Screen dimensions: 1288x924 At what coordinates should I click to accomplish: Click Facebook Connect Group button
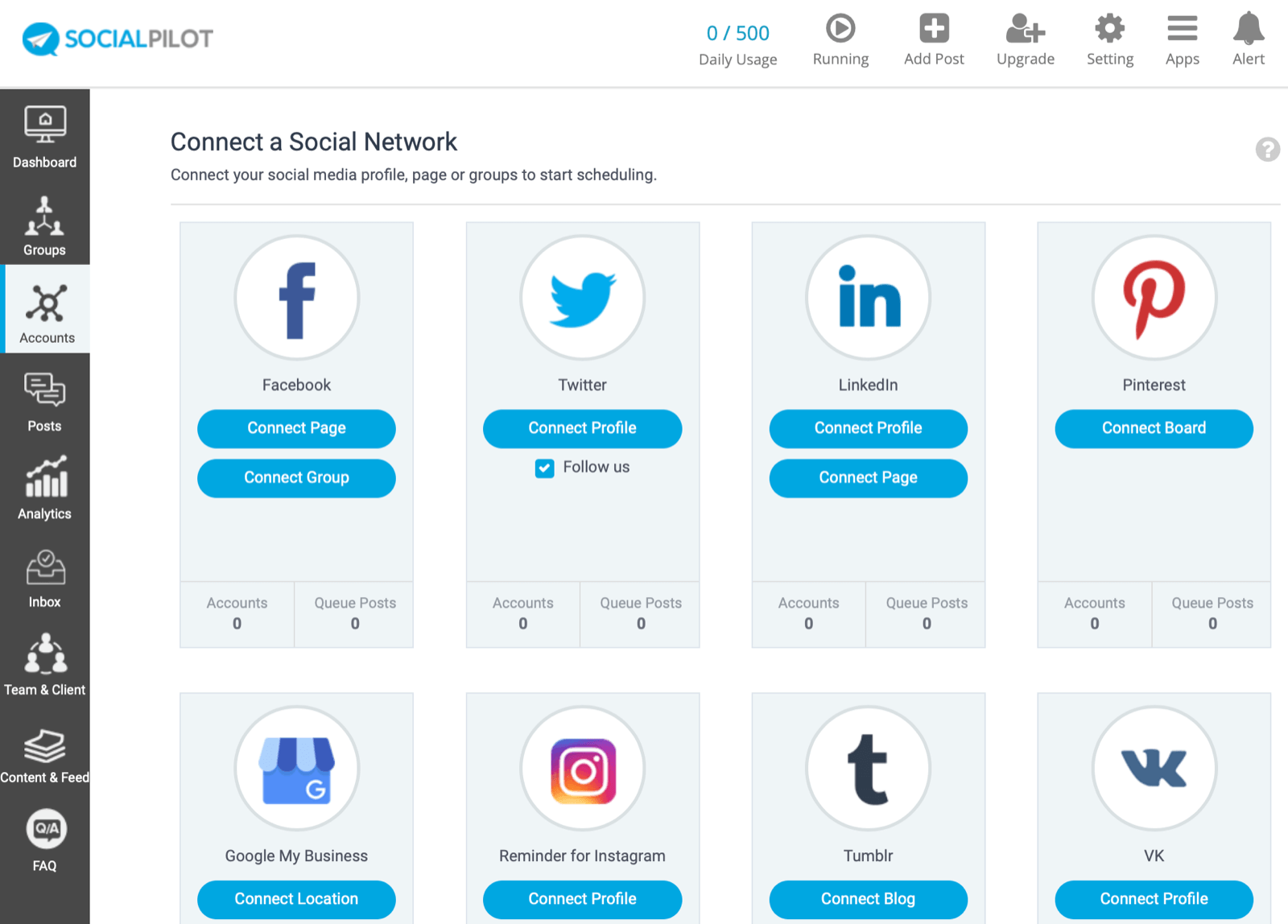coord(296,478)
